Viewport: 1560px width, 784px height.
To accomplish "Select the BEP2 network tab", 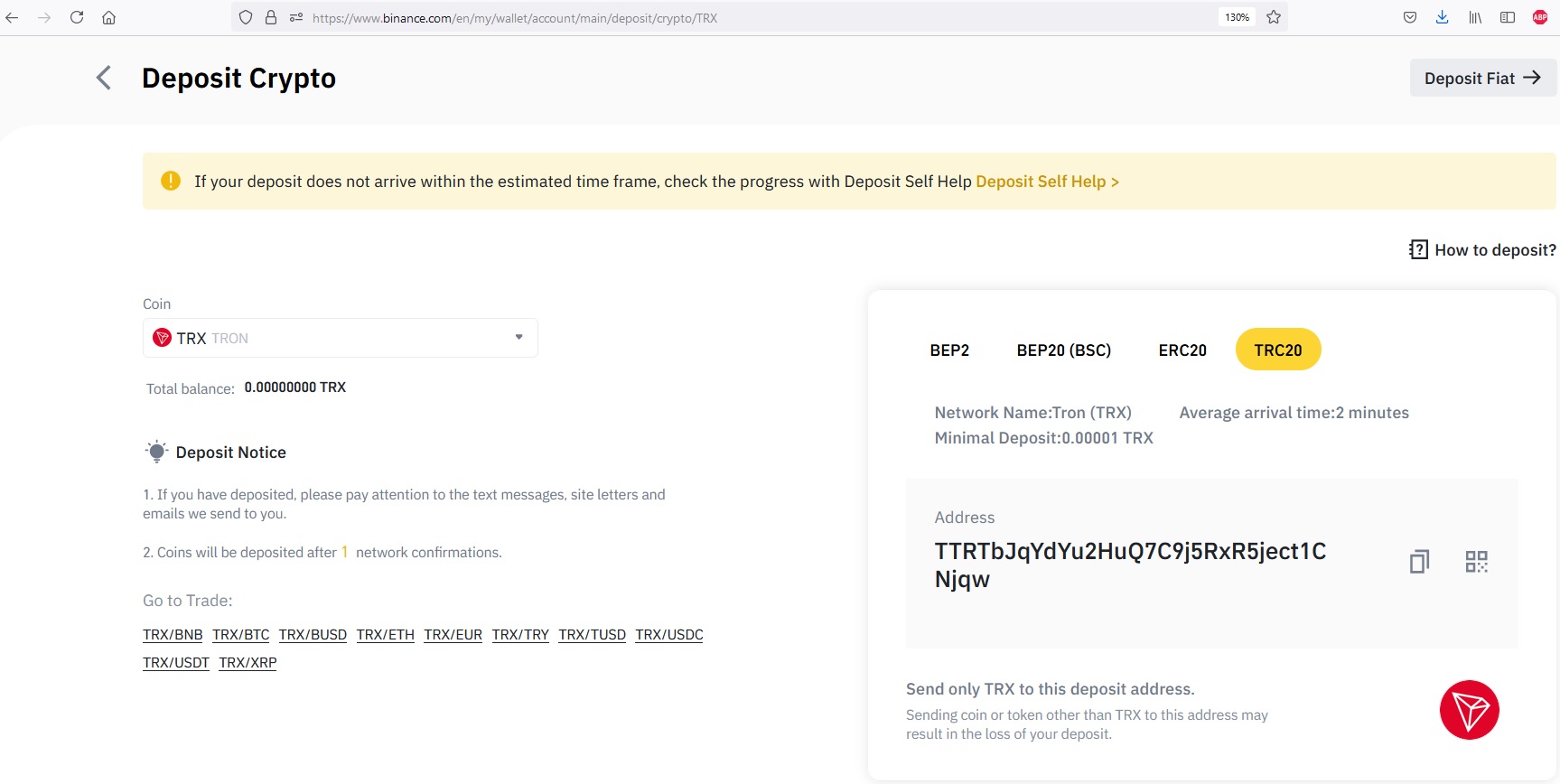I will (949, 350).
